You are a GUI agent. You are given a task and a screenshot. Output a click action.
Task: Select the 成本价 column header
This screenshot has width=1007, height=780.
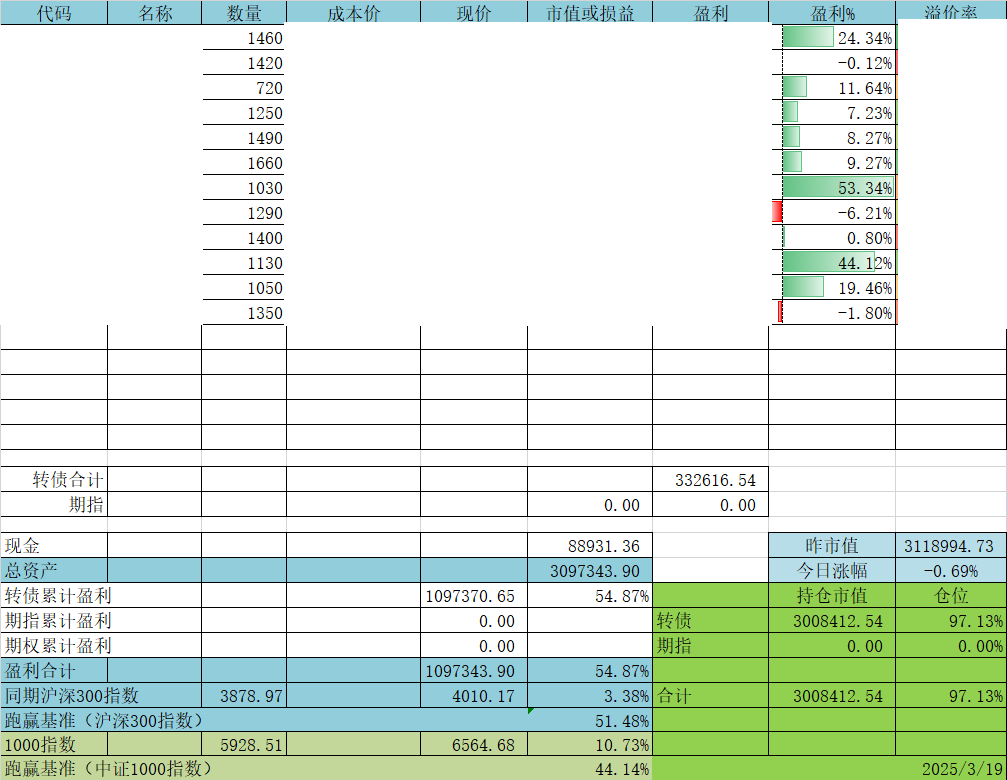click(353, 13)
